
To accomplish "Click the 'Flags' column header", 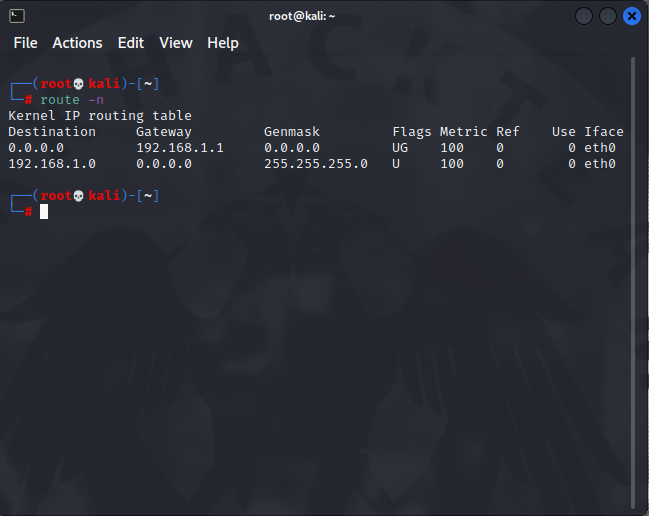I will [x=412, y=132].
